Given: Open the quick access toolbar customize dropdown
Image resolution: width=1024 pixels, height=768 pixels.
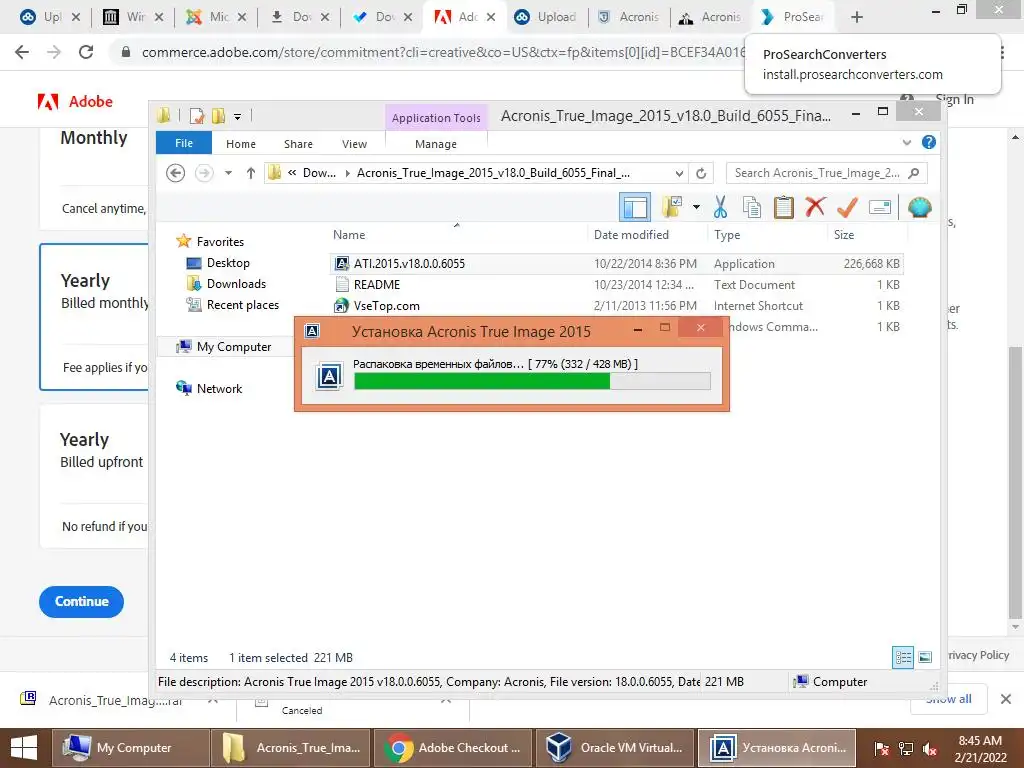Looking at the screenshot, I should click(x=238, y=117).
